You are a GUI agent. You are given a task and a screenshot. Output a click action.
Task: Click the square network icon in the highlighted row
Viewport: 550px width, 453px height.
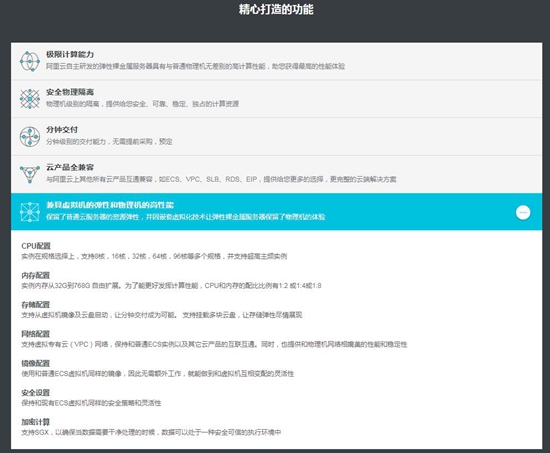click(x=30, y=212)
